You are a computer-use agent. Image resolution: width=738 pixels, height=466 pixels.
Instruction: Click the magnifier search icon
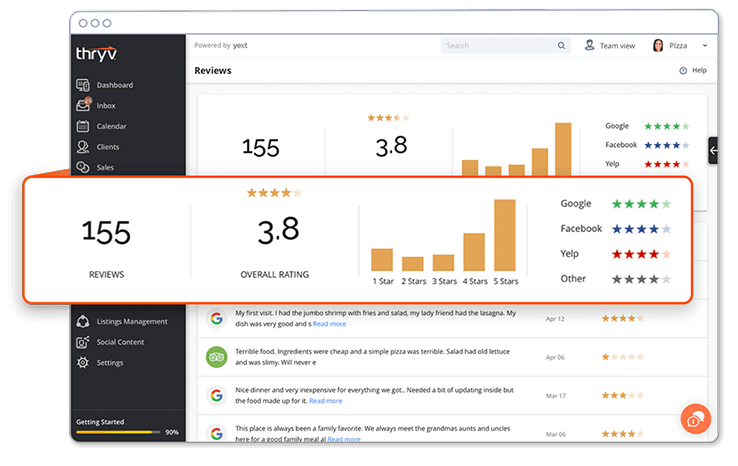(562, 46)
